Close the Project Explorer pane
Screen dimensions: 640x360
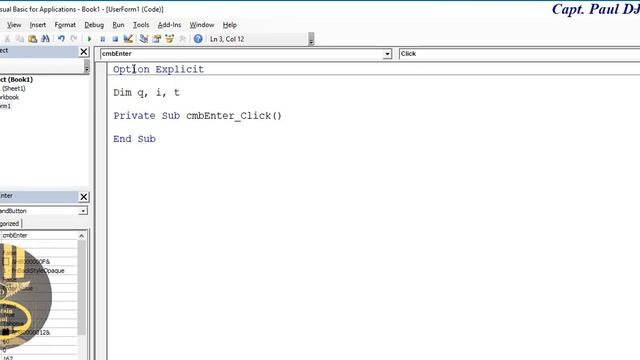(84, 52)
